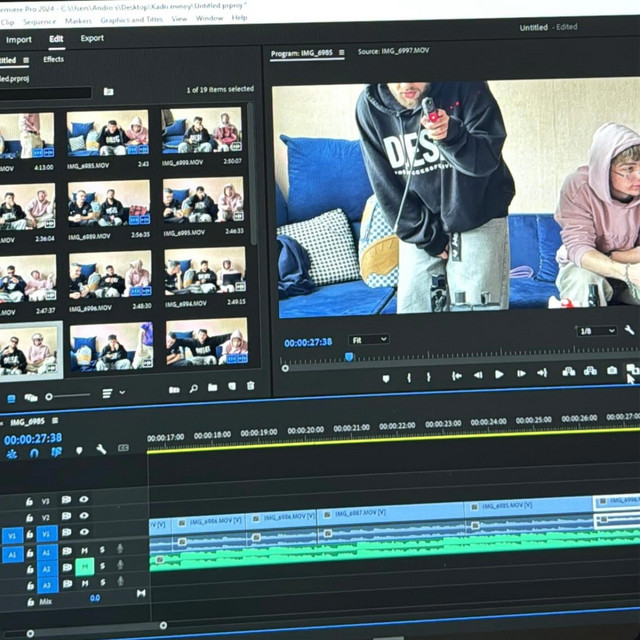The width and height of the screenshot is (640, 640).
Task: Click the Sort icons list button
Action: click(107, 393)
